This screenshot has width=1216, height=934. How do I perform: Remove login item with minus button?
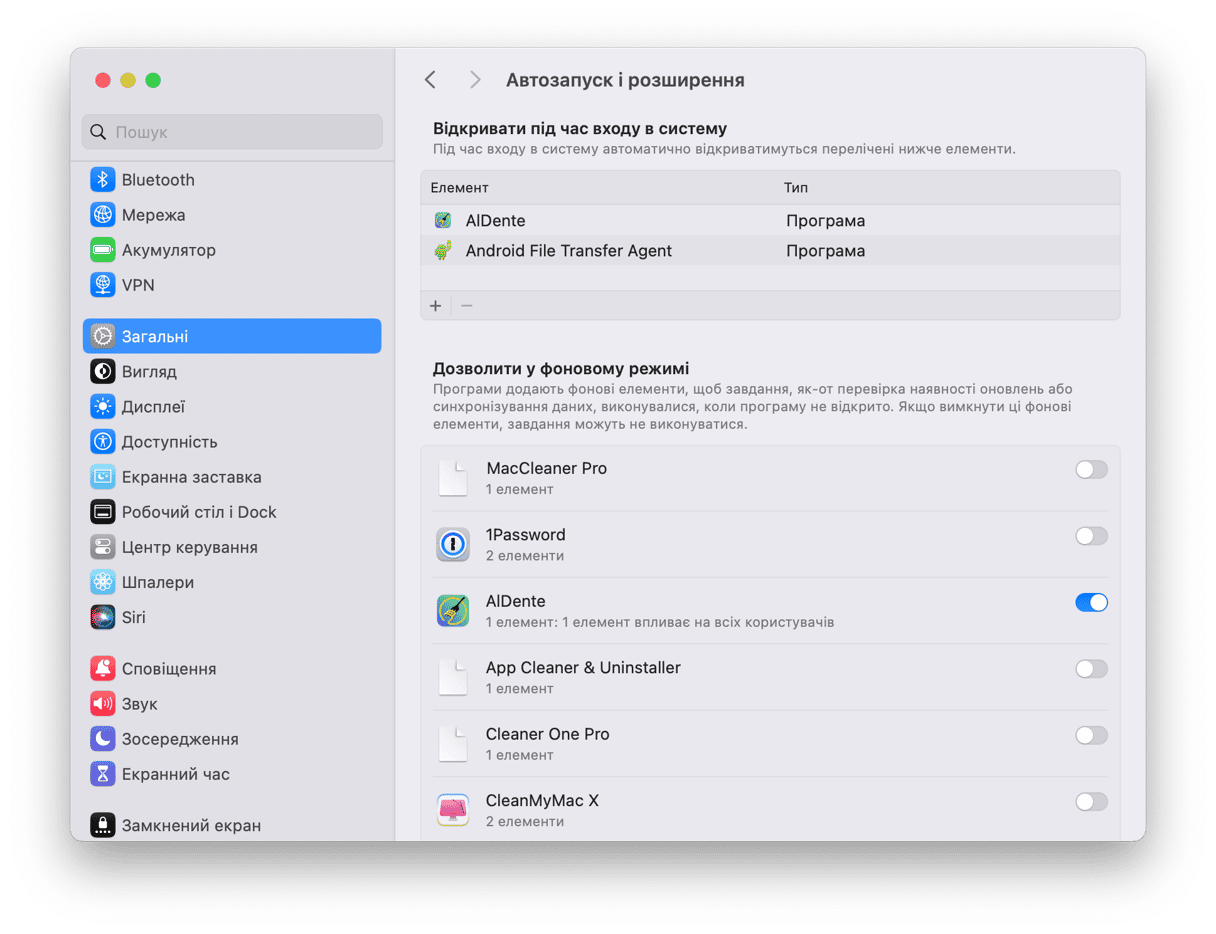[466, 306]
